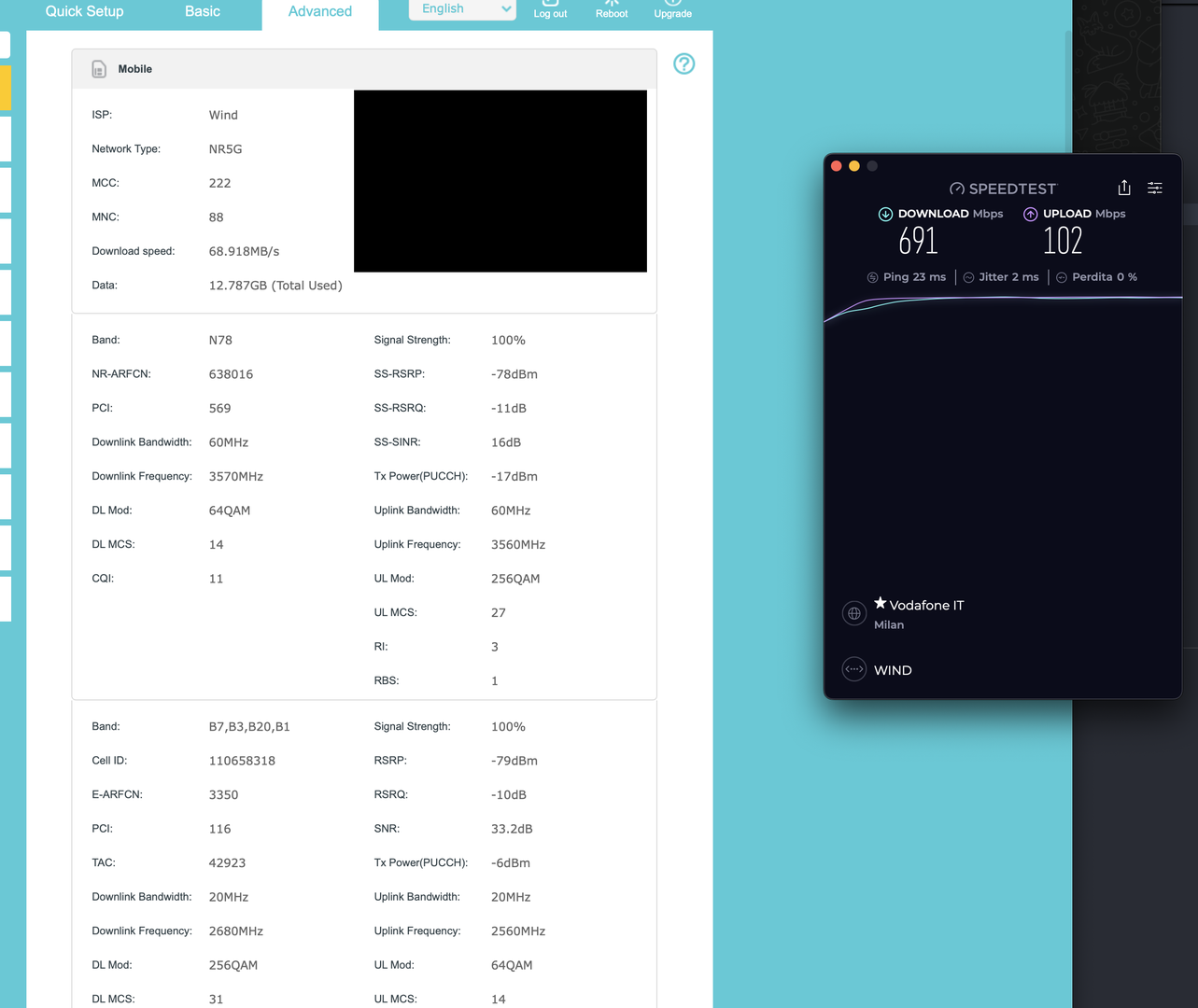
Task: Click the Upgrade icon
Action: tap(672, 3)
